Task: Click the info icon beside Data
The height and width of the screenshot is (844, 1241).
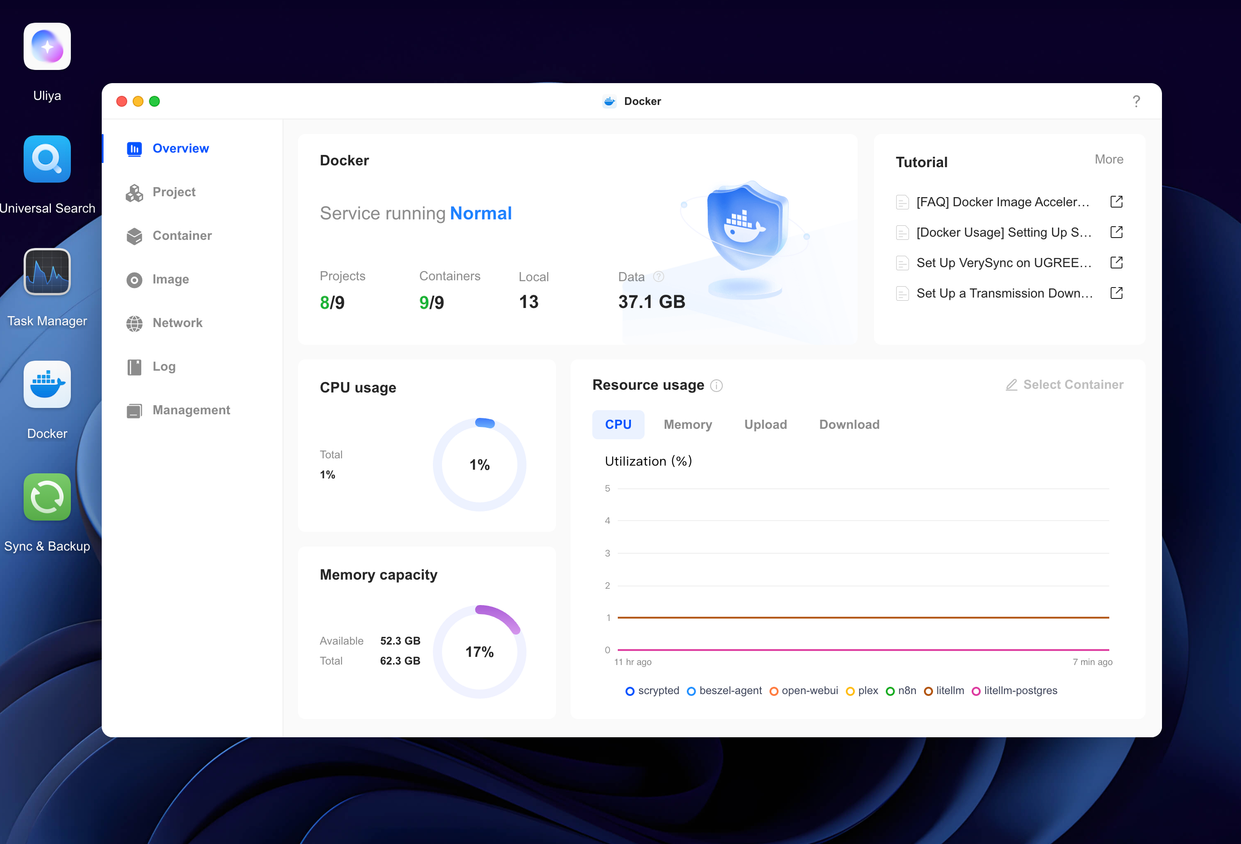Action: coord(658,277)
